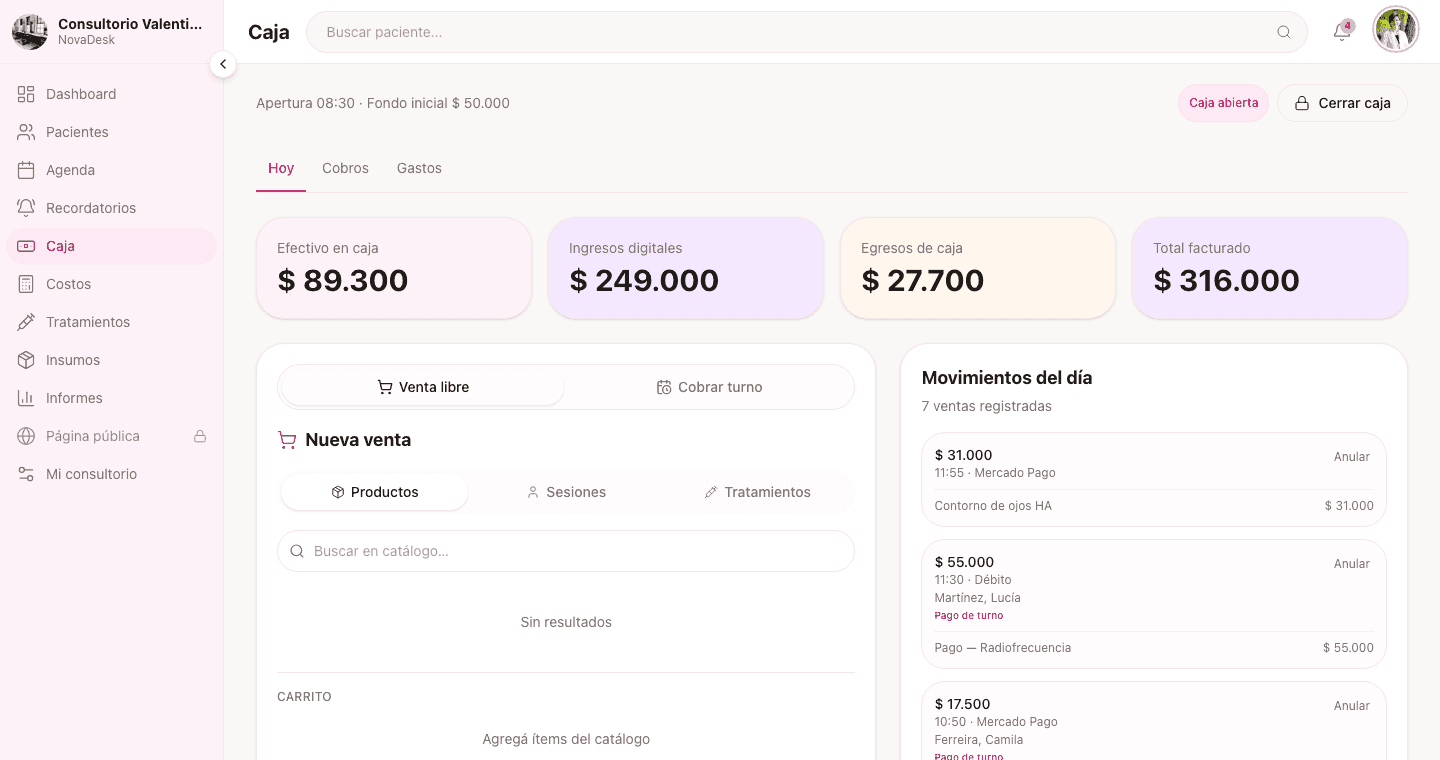1440x760 pixels.
Task: Click the Buscar en catálogo field
Action: tap(566, 551)
